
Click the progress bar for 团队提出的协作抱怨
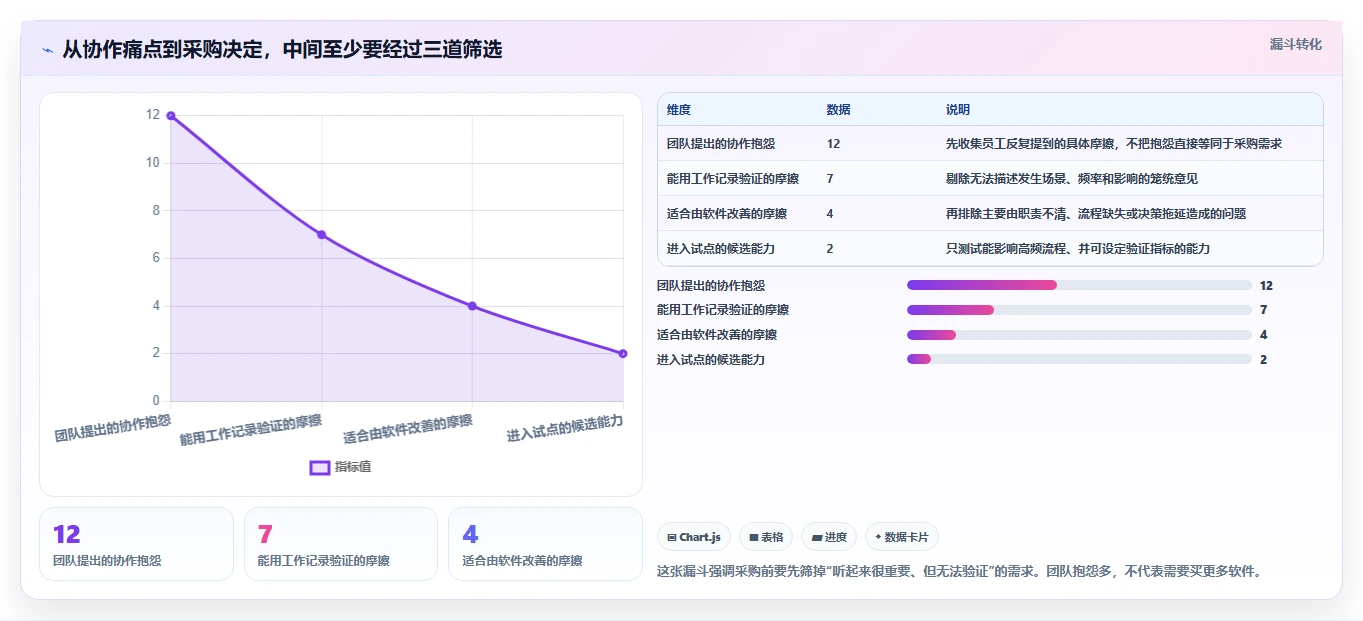[x=1079, y=286]
